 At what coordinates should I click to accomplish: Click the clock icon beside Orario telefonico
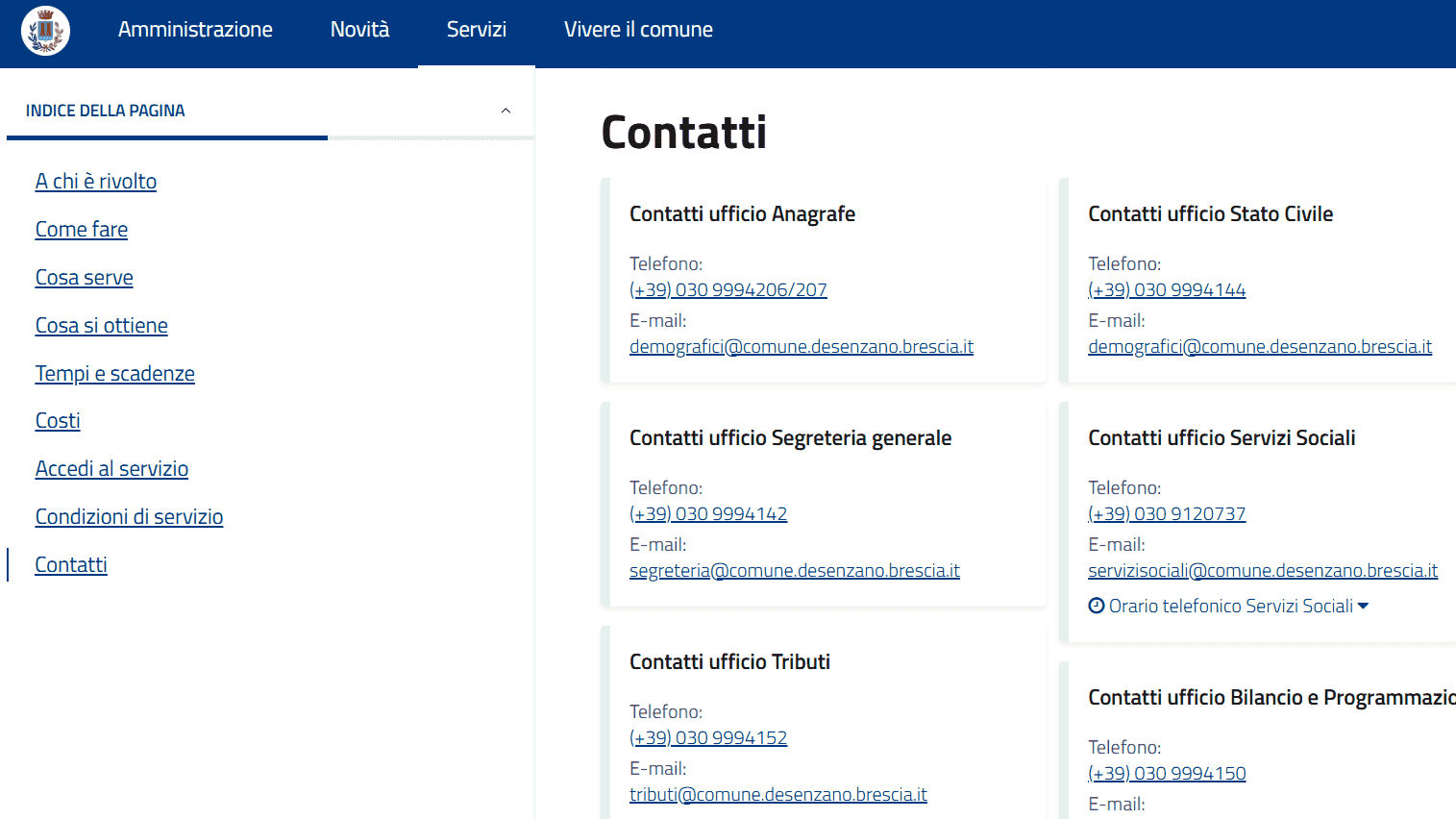tap(1097, 606)
